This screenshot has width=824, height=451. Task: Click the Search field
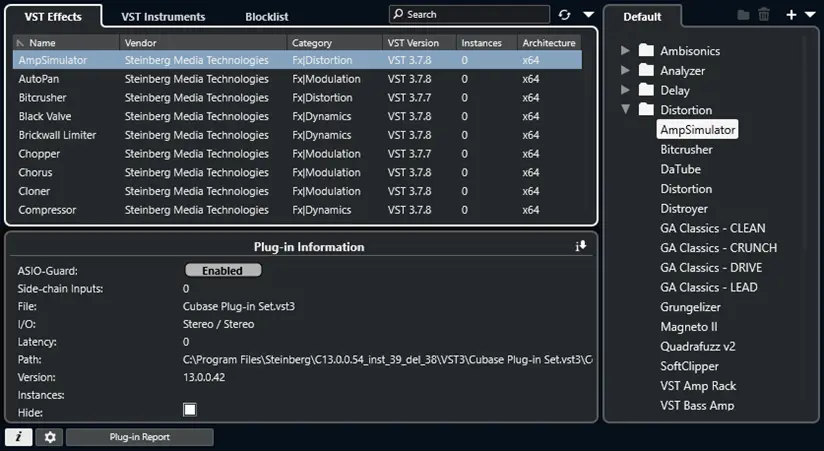coord(469,14)
